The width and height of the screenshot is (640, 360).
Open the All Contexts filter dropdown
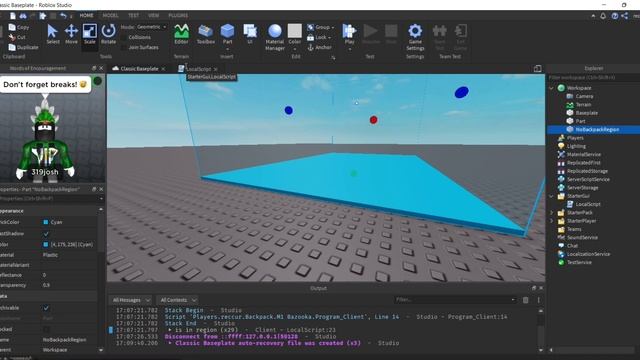178,300
